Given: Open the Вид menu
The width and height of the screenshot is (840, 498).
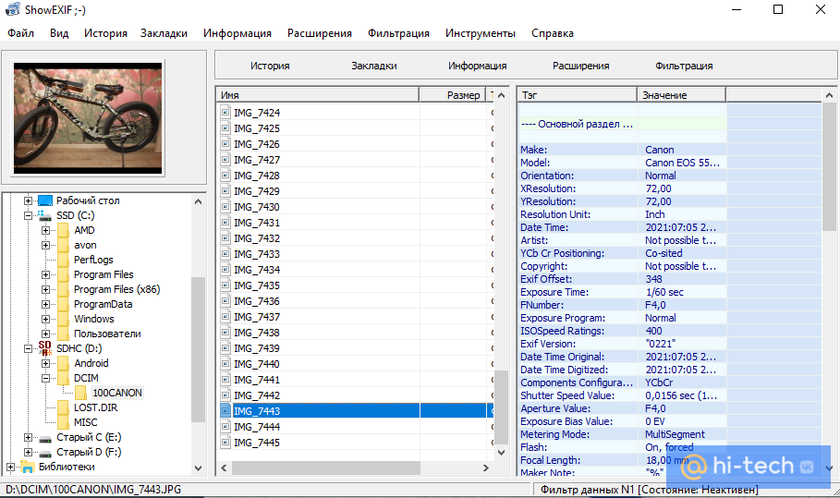Looking at the screenshot, I should [59, 33].
